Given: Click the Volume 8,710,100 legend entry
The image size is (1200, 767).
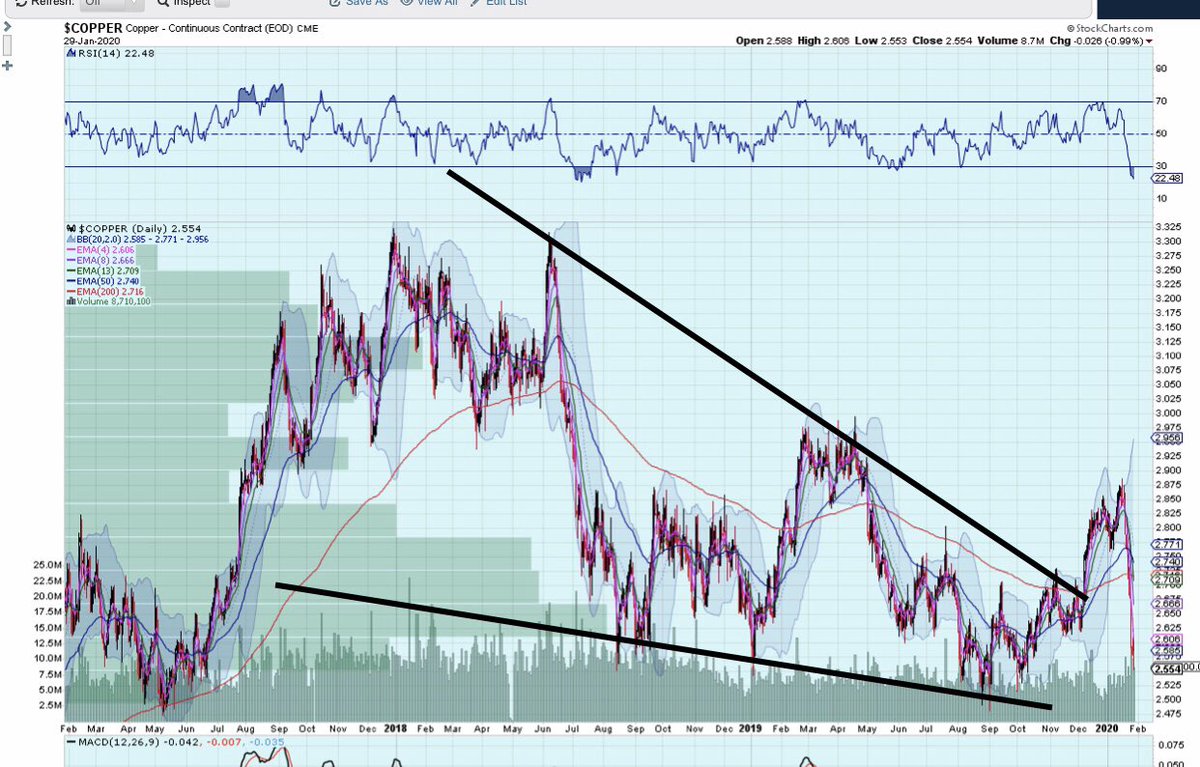Looking at the screenshot, I should (108, 300).
